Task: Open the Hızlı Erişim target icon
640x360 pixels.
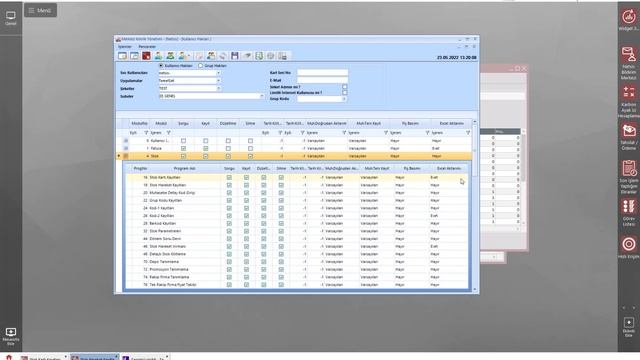Action: tap(629, 244)
